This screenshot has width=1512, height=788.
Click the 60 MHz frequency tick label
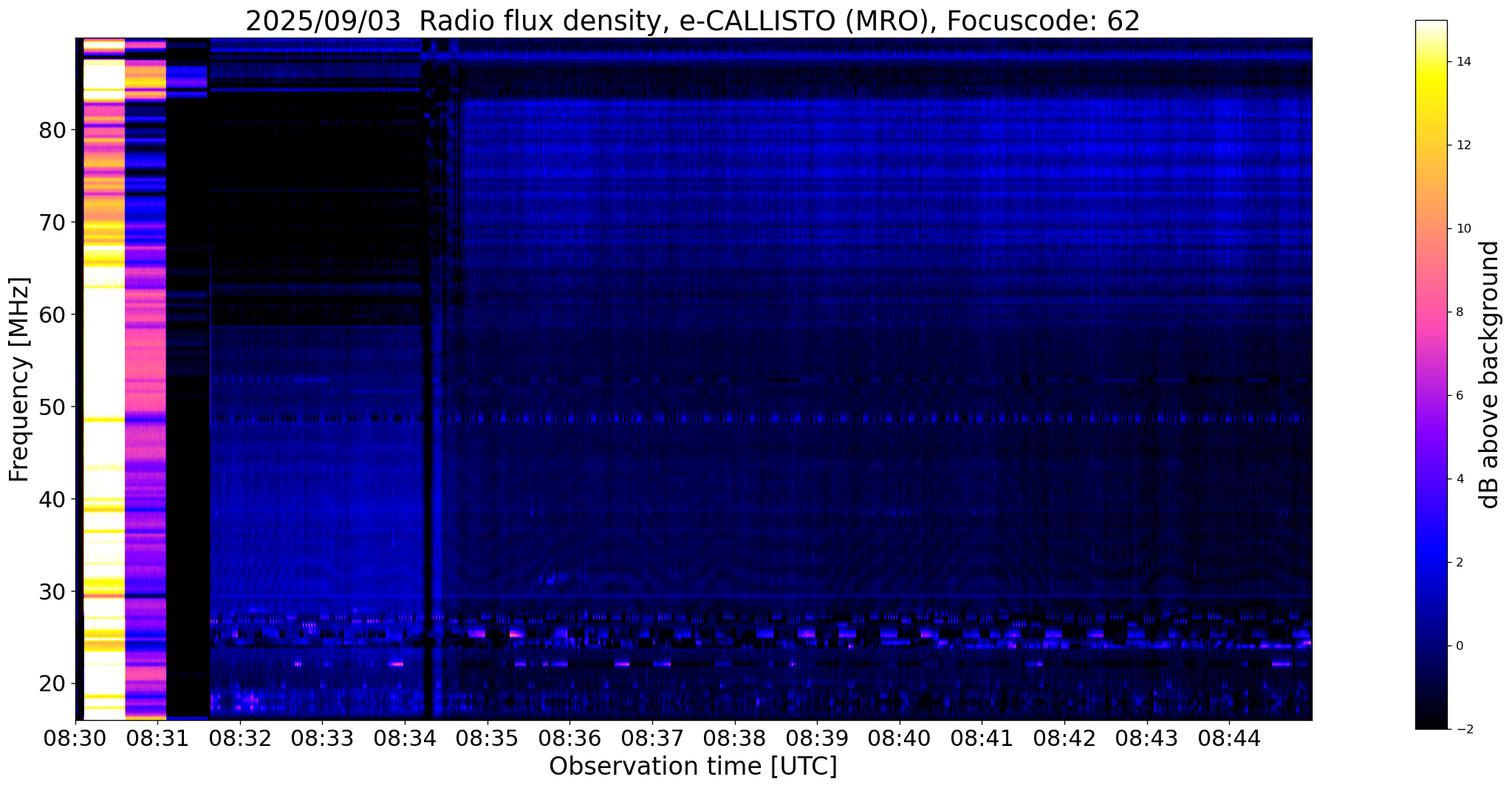[x=52, y=315]
